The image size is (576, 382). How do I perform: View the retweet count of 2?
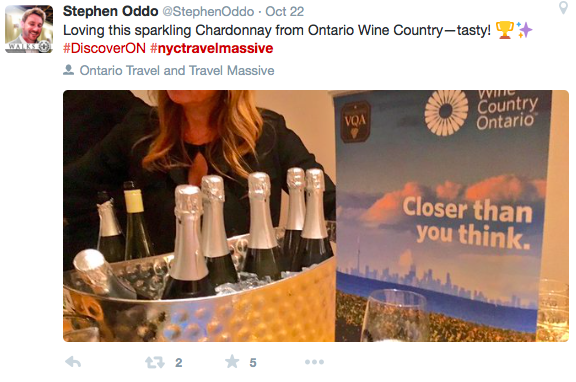pos(179,363)
